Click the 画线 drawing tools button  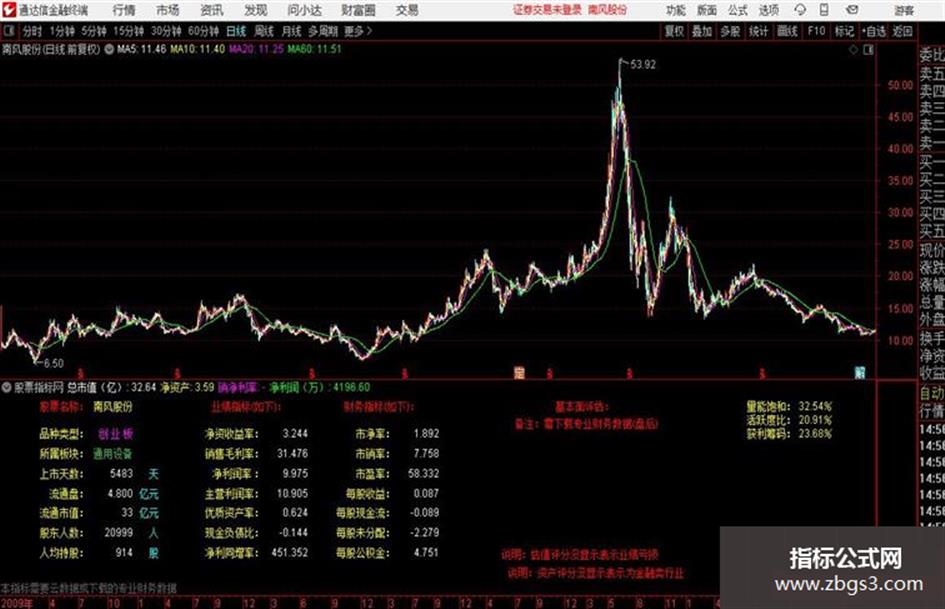788,31
